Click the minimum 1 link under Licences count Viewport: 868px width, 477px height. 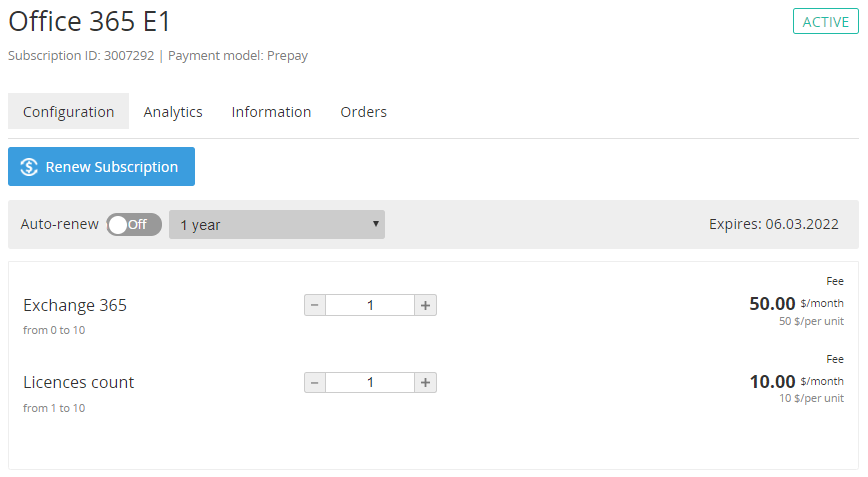tap(54, 408)
